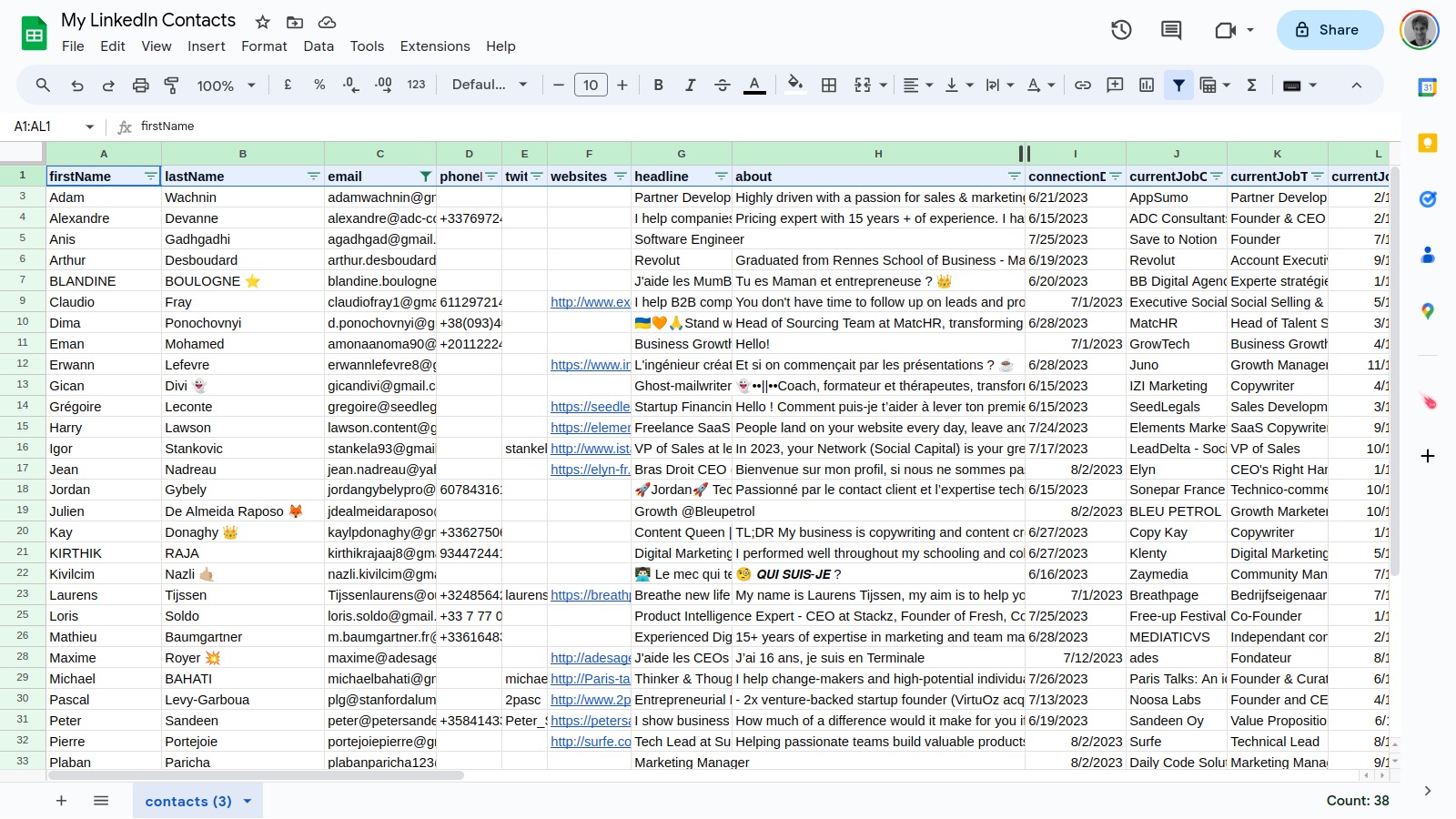Screen dimensions: 1456x819
Task: Open the Name box dropdown arrow
Action: (89, 126)
